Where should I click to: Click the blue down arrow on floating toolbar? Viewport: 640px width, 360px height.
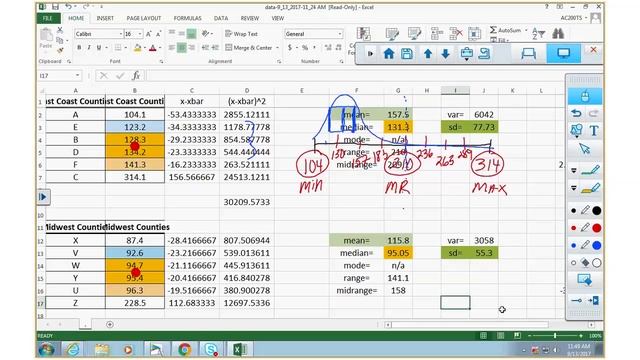445,53
